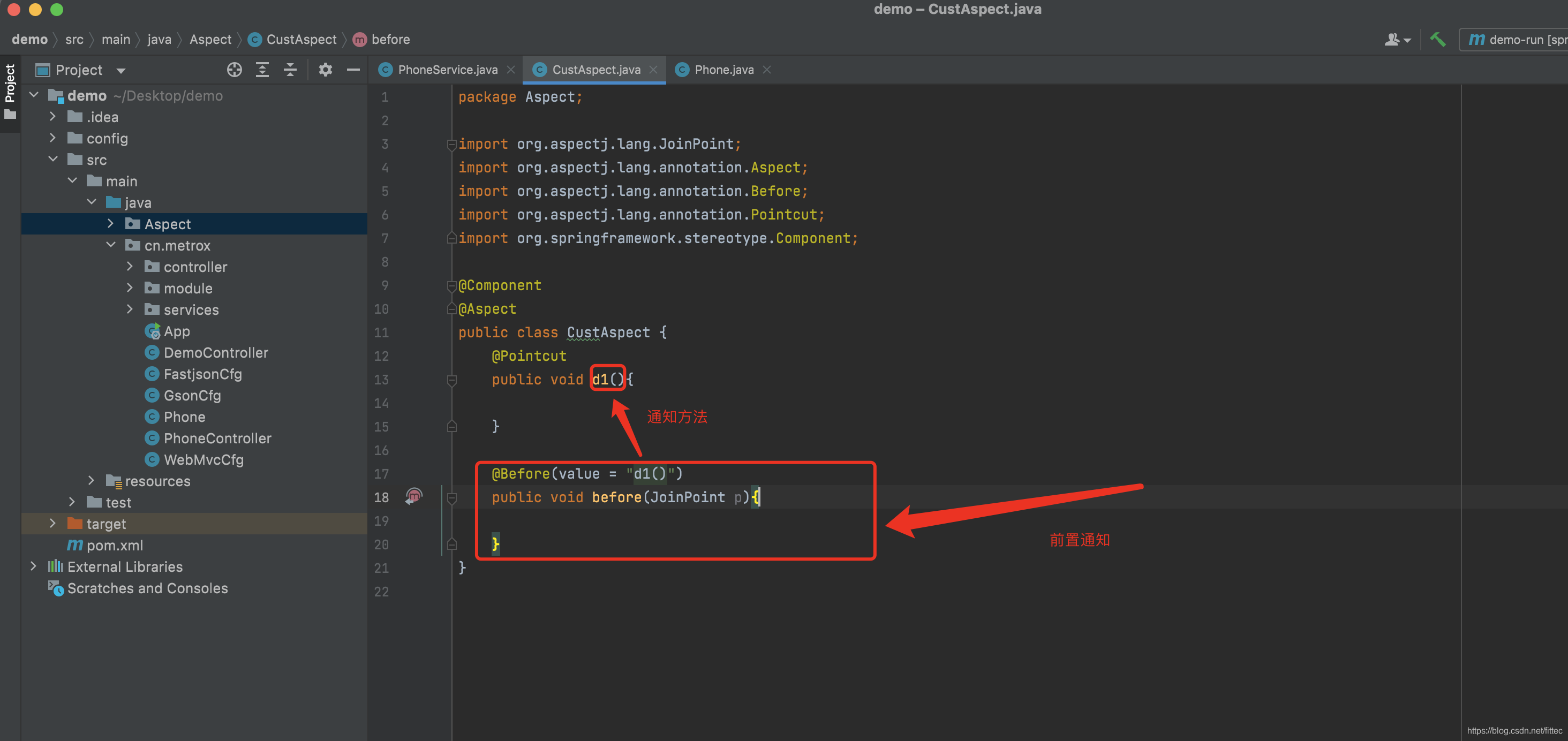Expand the config folder
Screen dimensions: 1568x741
tap(53, 138)
